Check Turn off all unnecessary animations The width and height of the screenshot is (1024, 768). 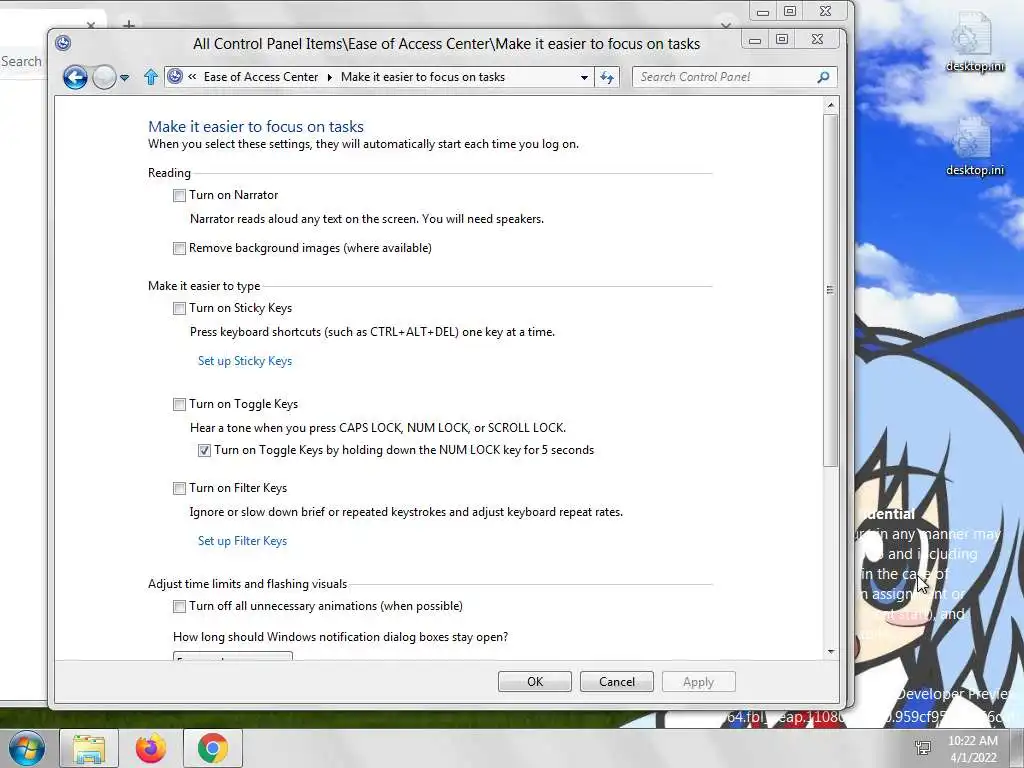[179, 607]
